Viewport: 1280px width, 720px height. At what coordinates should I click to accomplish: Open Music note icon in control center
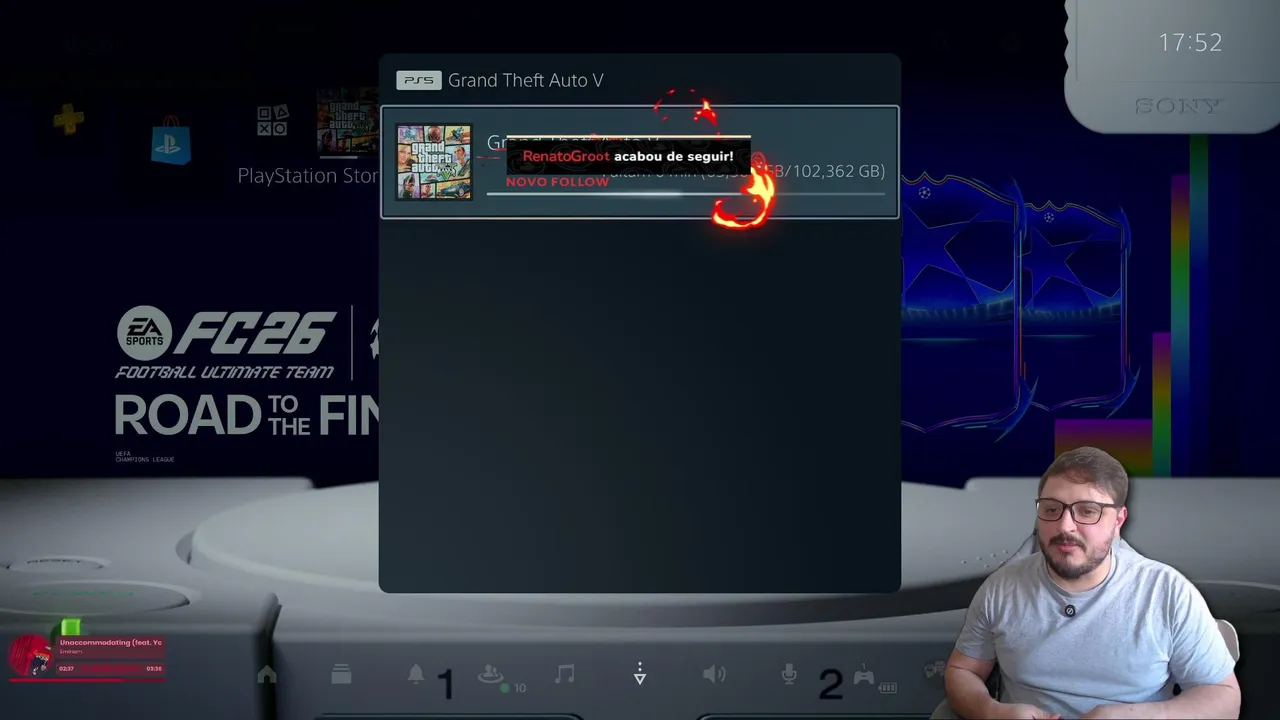click(x=565, y=675)
